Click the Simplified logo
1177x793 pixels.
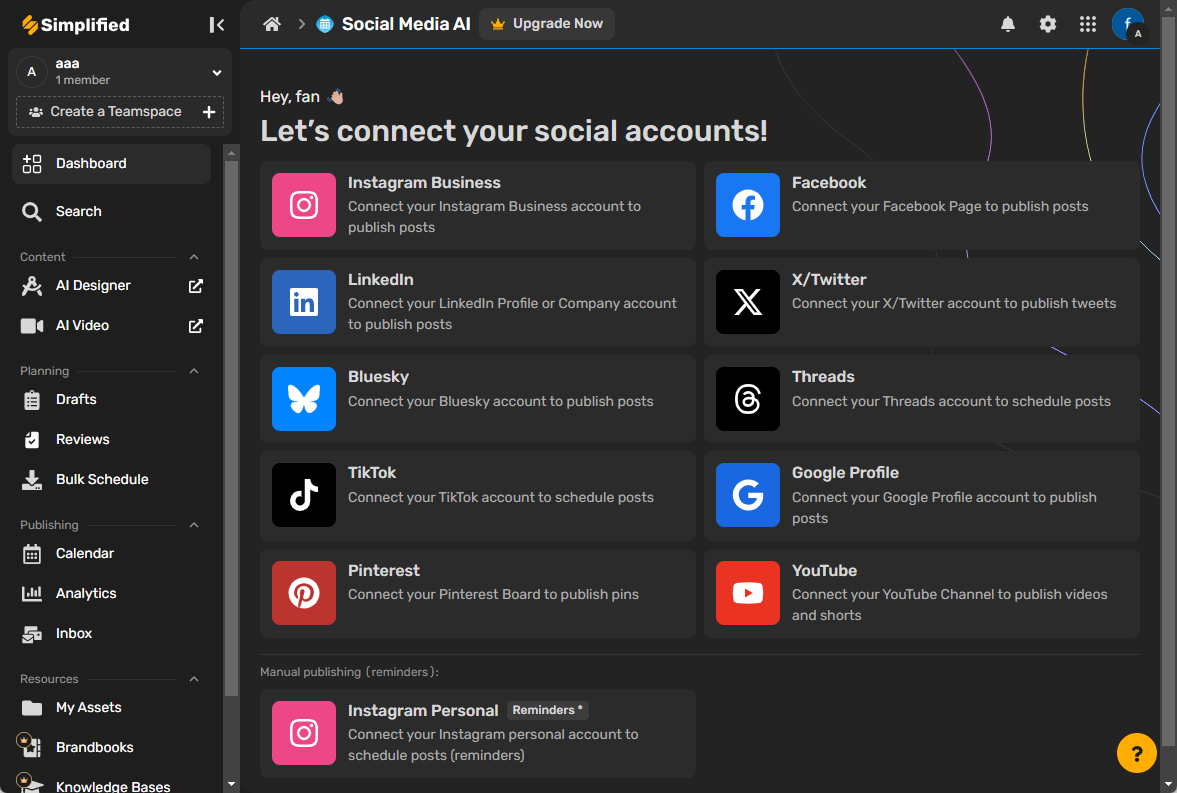75,25
